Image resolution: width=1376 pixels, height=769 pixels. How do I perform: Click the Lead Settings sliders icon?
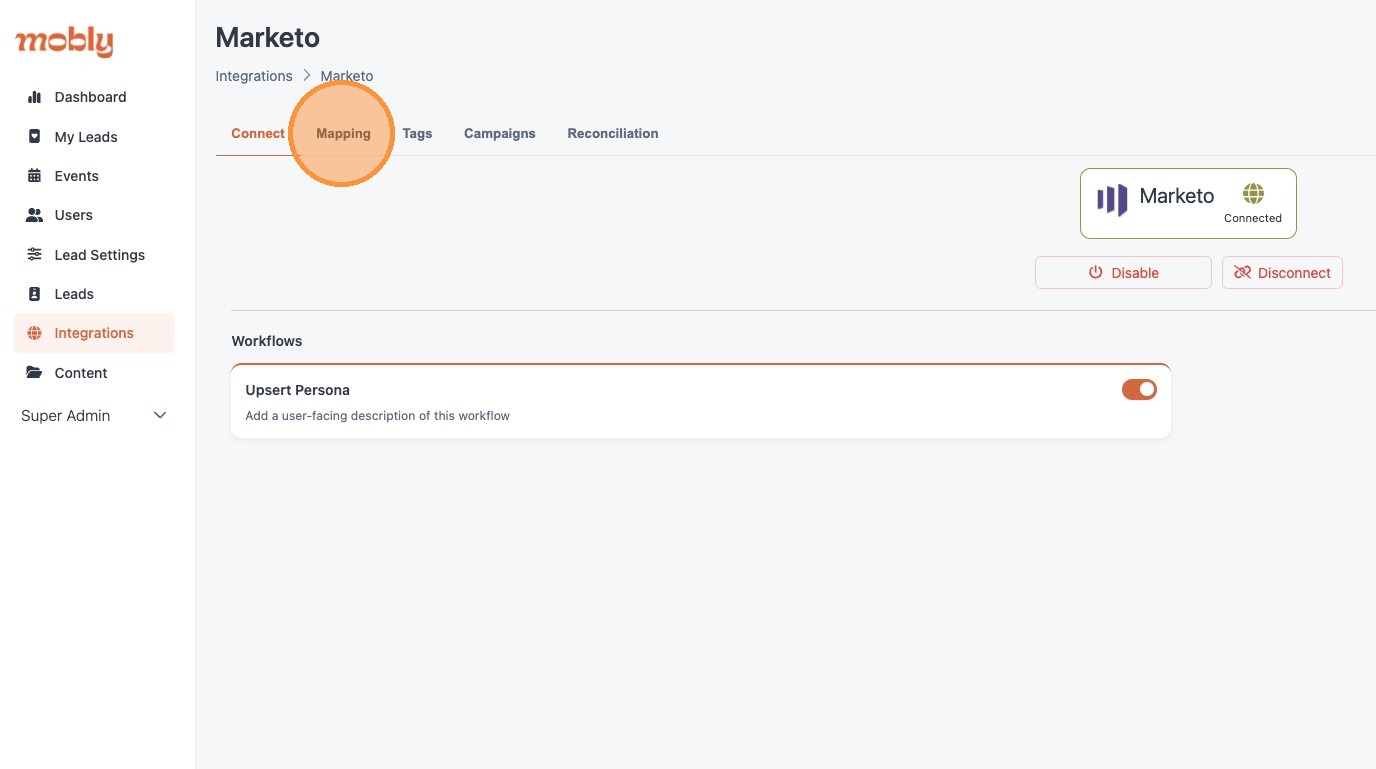click(x=35, y=255)
